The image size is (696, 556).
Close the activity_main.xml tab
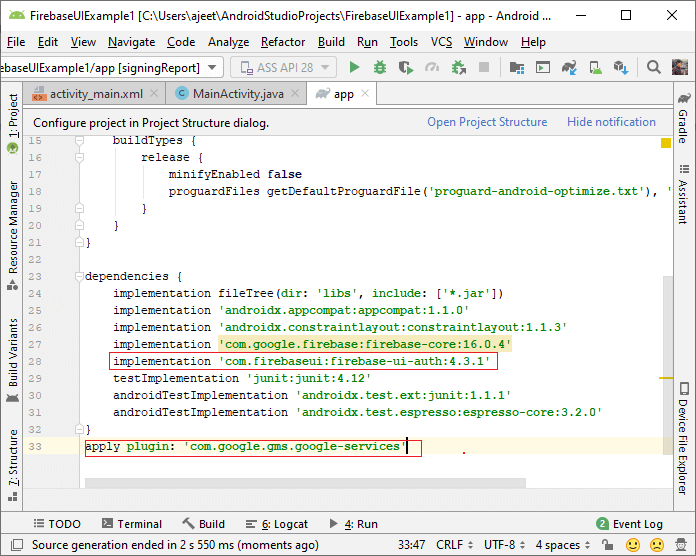click(x=154, y=93)
